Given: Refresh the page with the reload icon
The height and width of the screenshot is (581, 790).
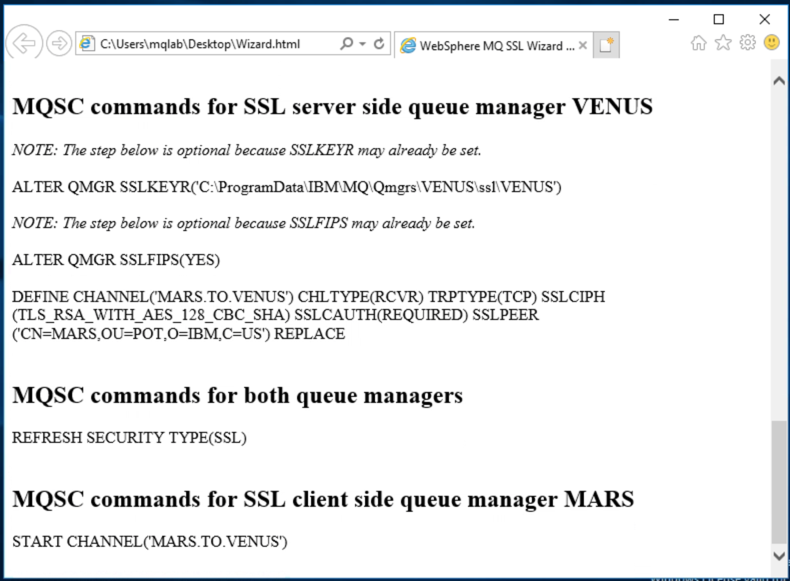Looking at the screenshot, I should point(379,44).
